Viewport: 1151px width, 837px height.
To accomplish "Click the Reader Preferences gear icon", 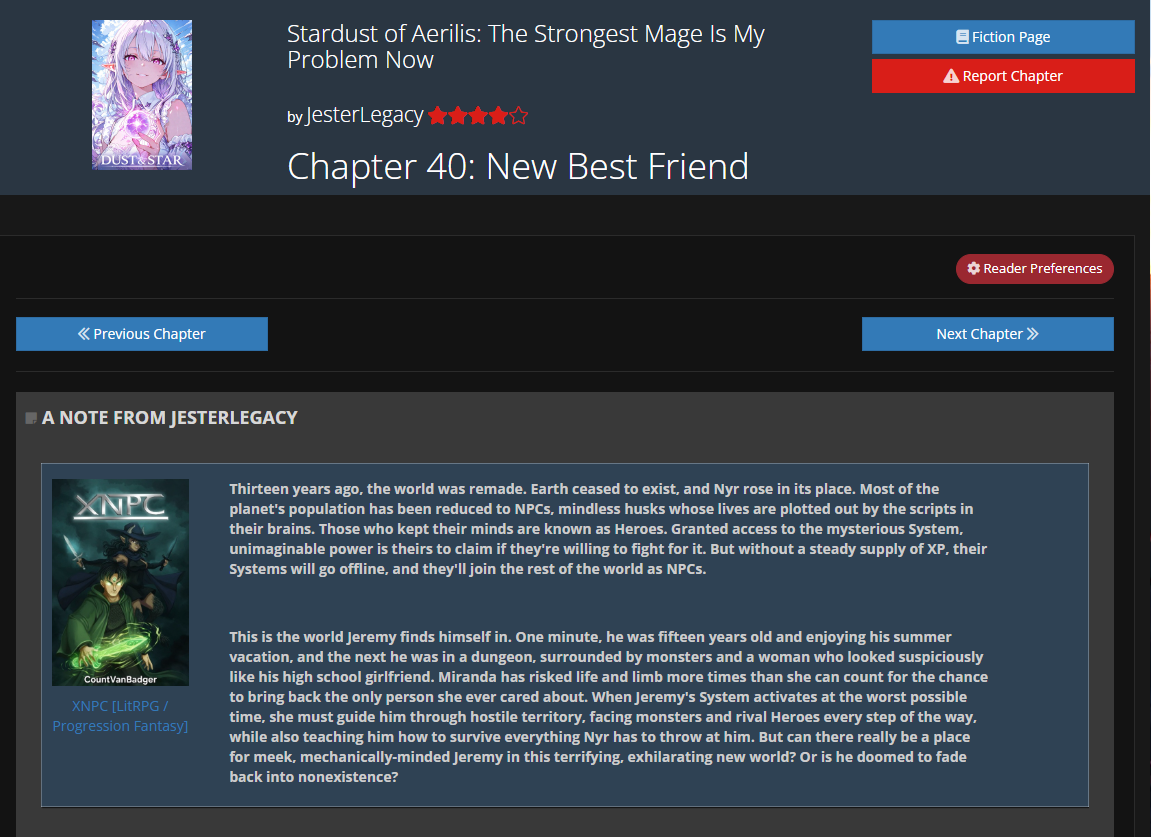I will (x=973, y=268).
